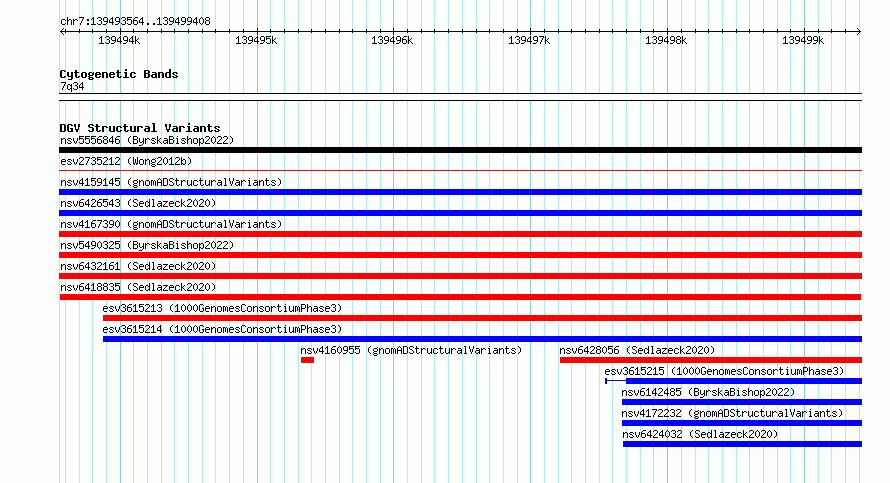This screenshot has width=890, height=483.
Task: Open the nsv6142485 (ByrskaBishop2022) label
Action: point(708,392)
